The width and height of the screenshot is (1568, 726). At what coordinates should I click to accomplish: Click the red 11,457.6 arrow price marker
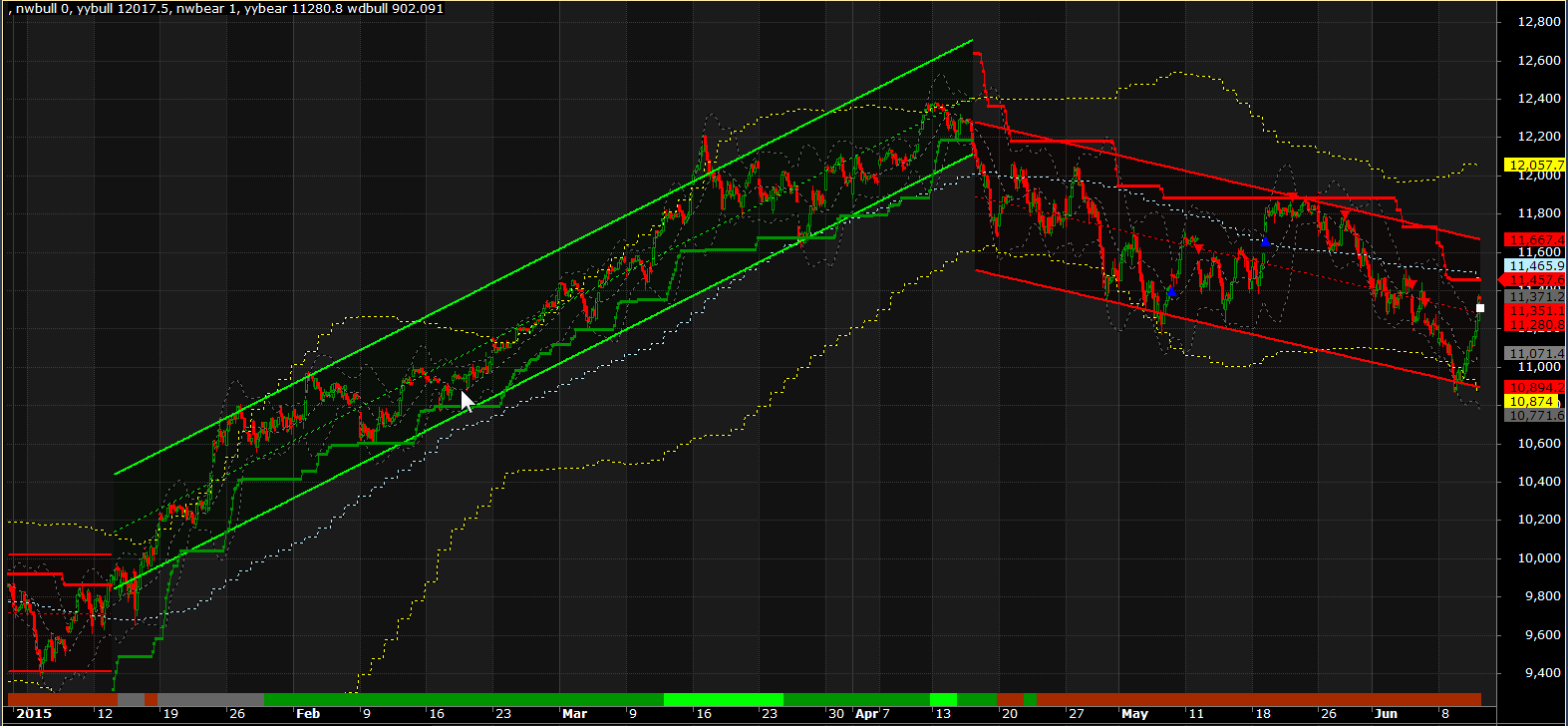[1533, 280]
